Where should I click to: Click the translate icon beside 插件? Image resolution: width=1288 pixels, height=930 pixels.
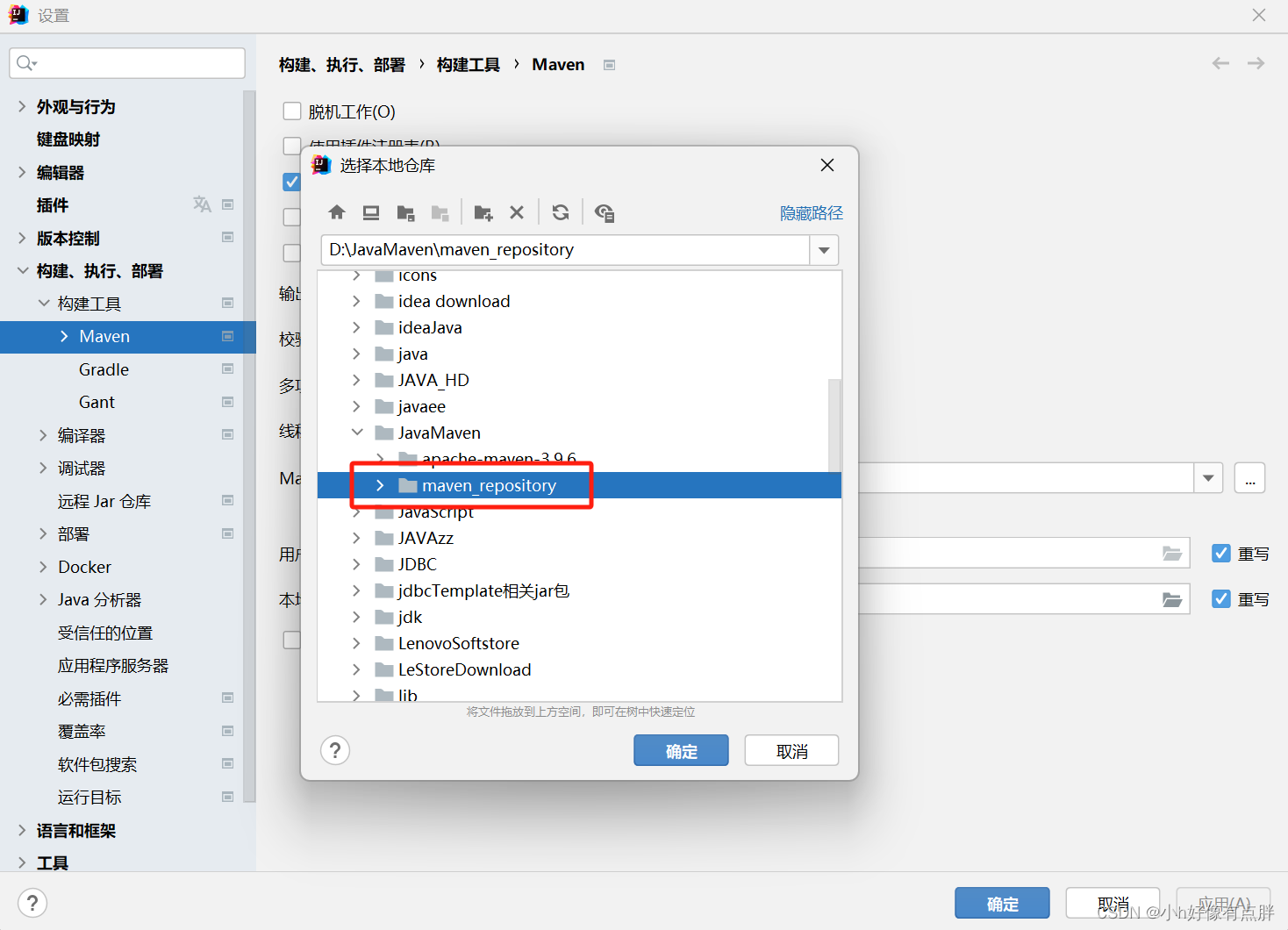202,204
